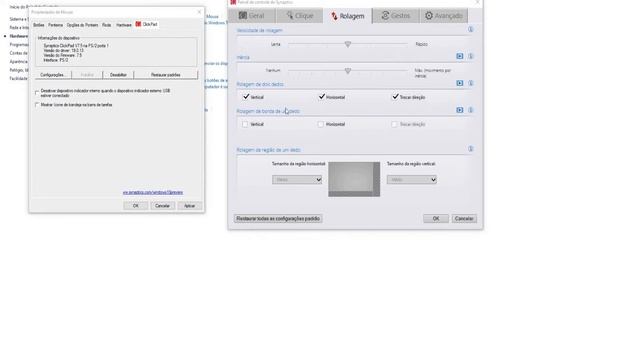Select the Rolagem tab
640x360 pixels.
(x=348, y=16)
